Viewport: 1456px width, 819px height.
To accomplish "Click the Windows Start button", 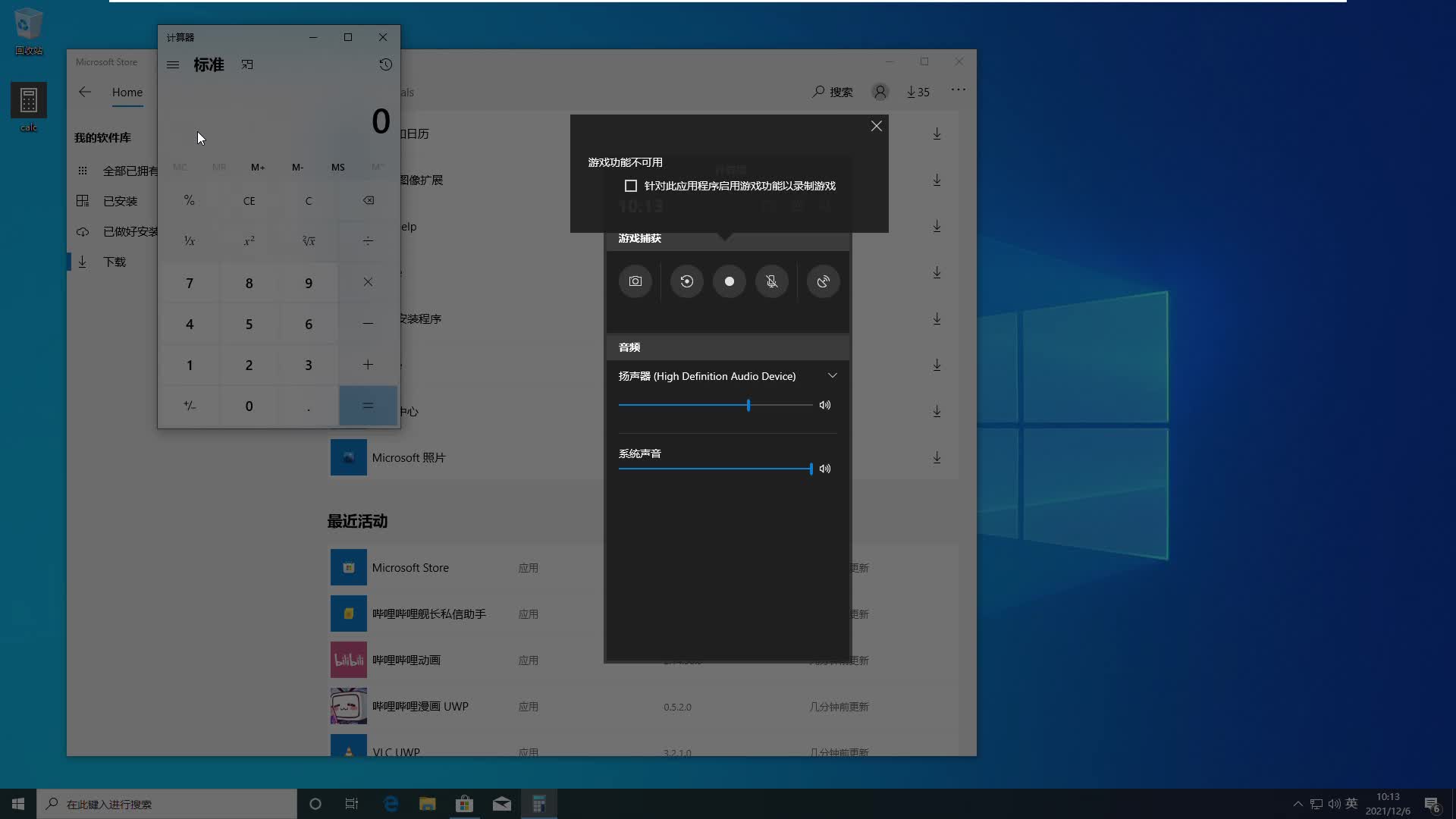I will coord(18,804).
